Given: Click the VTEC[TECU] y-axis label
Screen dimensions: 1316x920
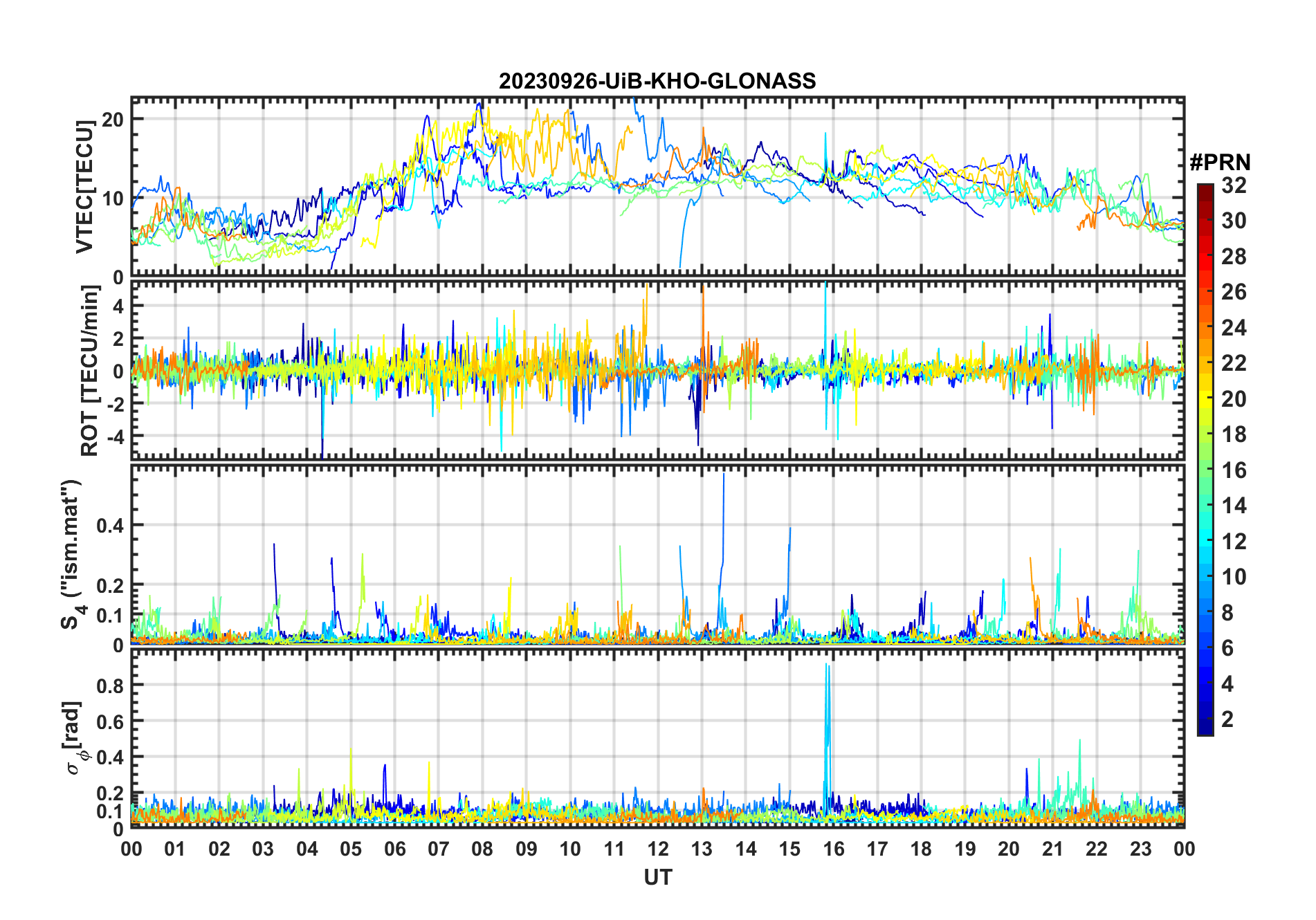Looking at the screenshot, I should (84, 187).
